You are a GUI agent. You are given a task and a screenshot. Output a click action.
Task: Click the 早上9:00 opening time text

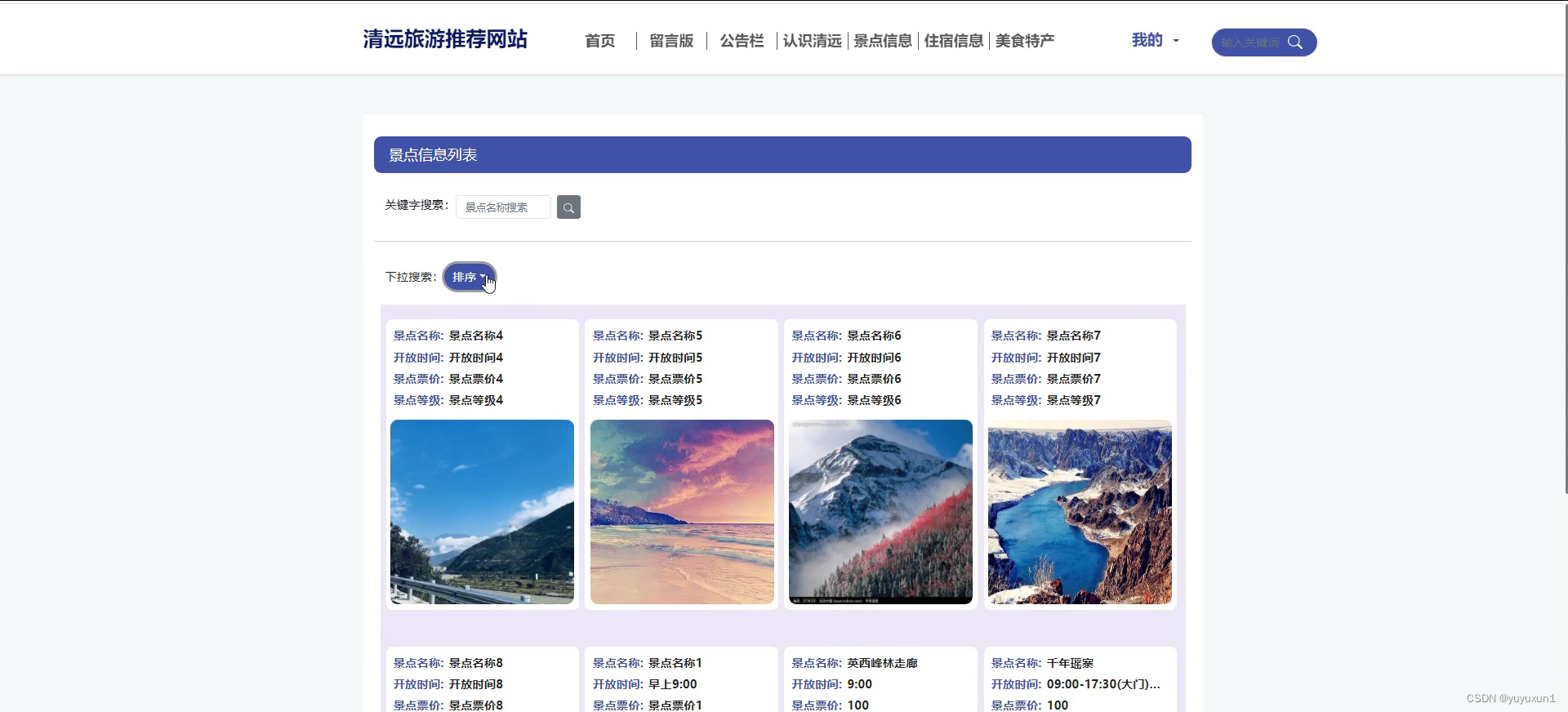pos(673,684)
